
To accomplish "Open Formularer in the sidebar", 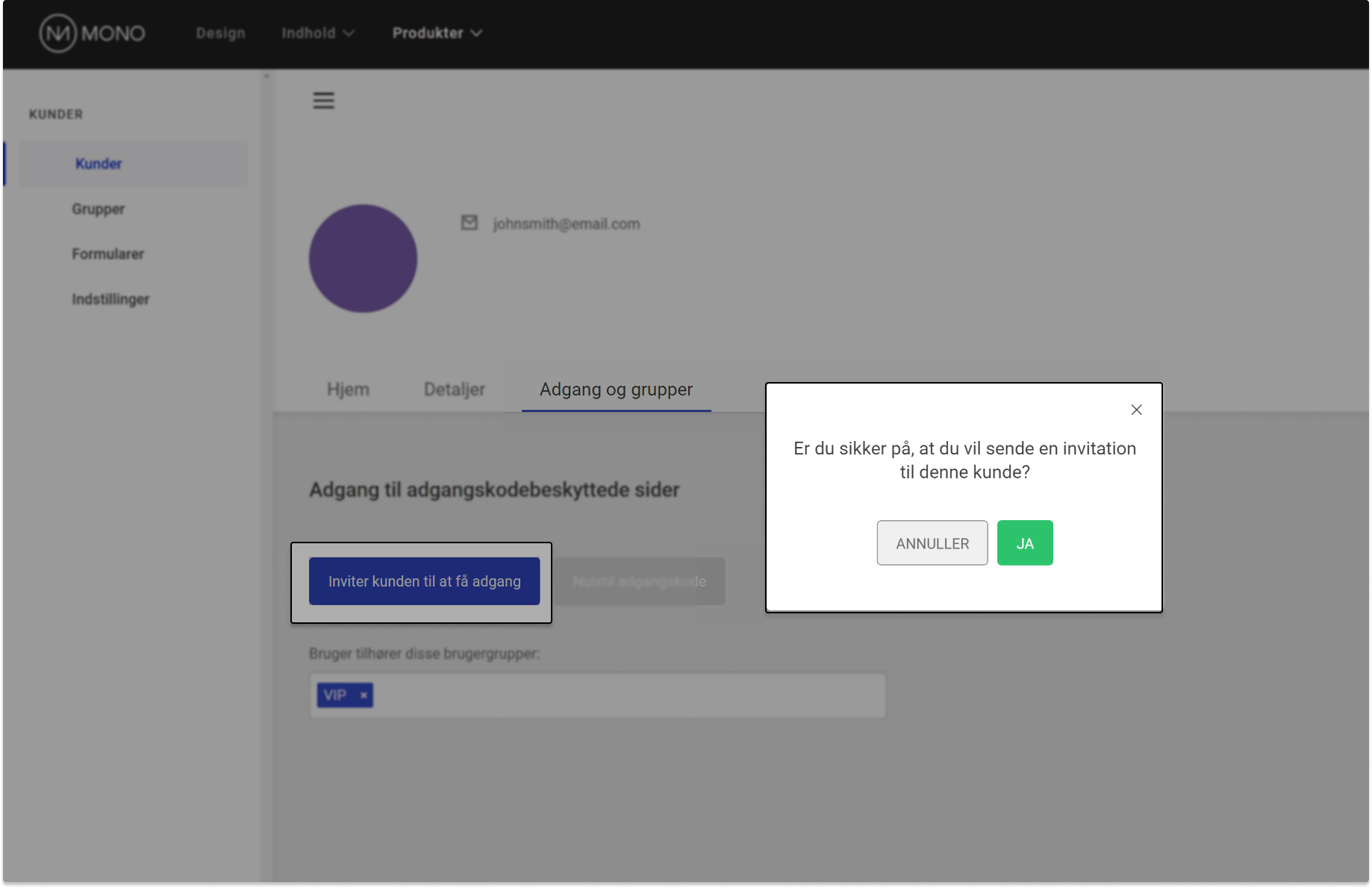I will tap(107, 254).
